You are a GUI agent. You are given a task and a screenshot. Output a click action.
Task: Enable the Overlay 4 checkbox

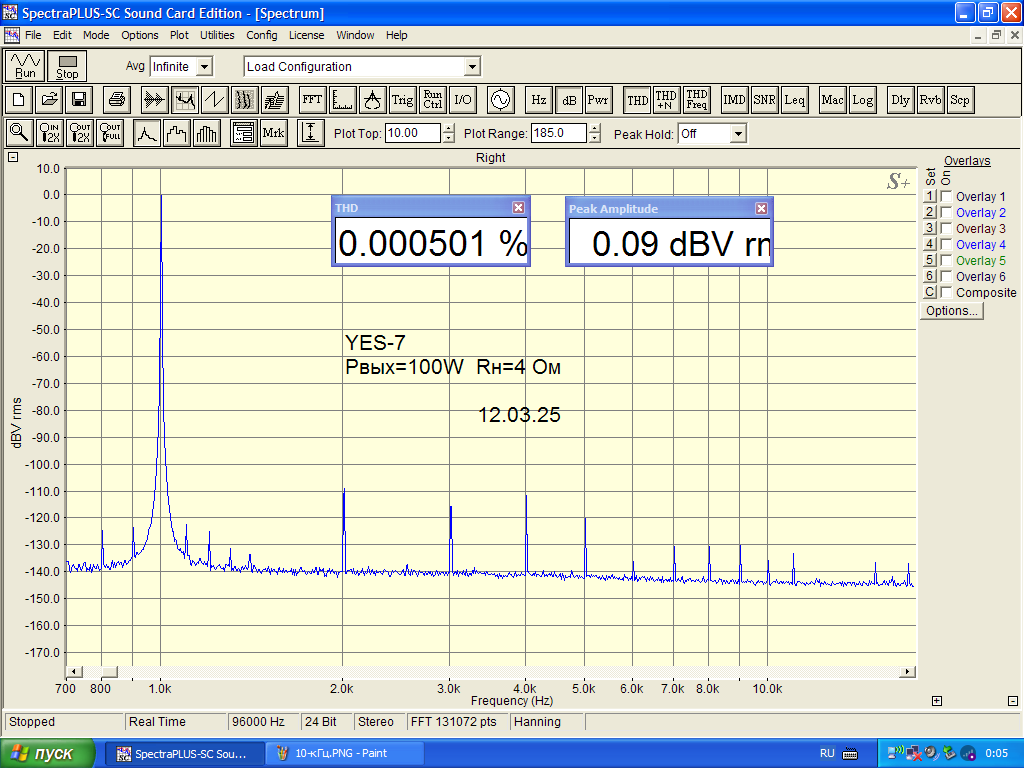click(946, 245)
